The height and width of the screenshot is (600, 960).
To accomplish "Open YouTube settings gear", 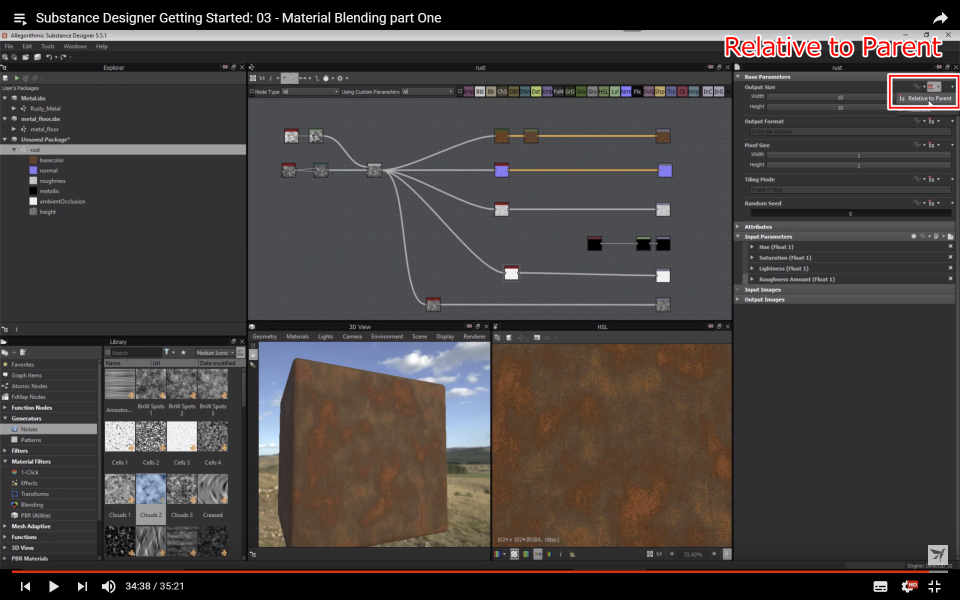I will coord(908,586).
